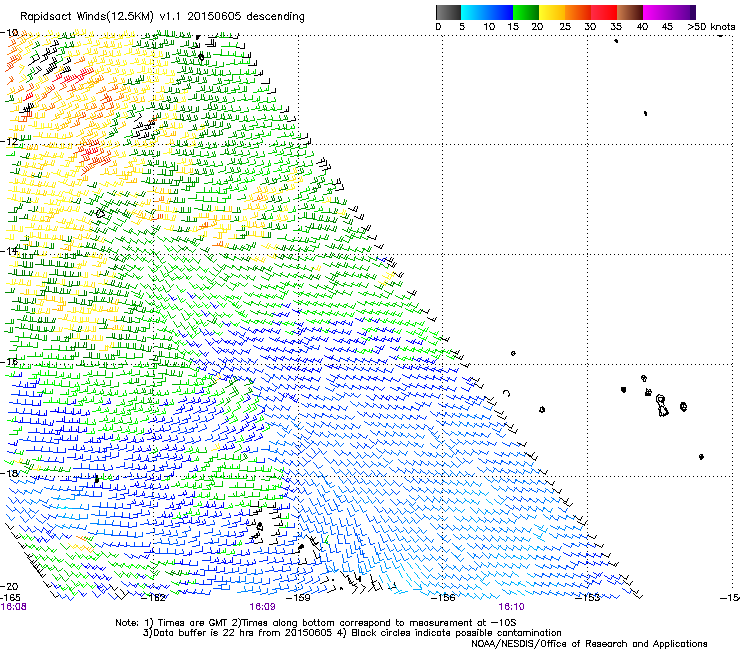This screenshot has height=650, width=740.
Task: Click the '35' legend scale label
Action: coord(616,27)
